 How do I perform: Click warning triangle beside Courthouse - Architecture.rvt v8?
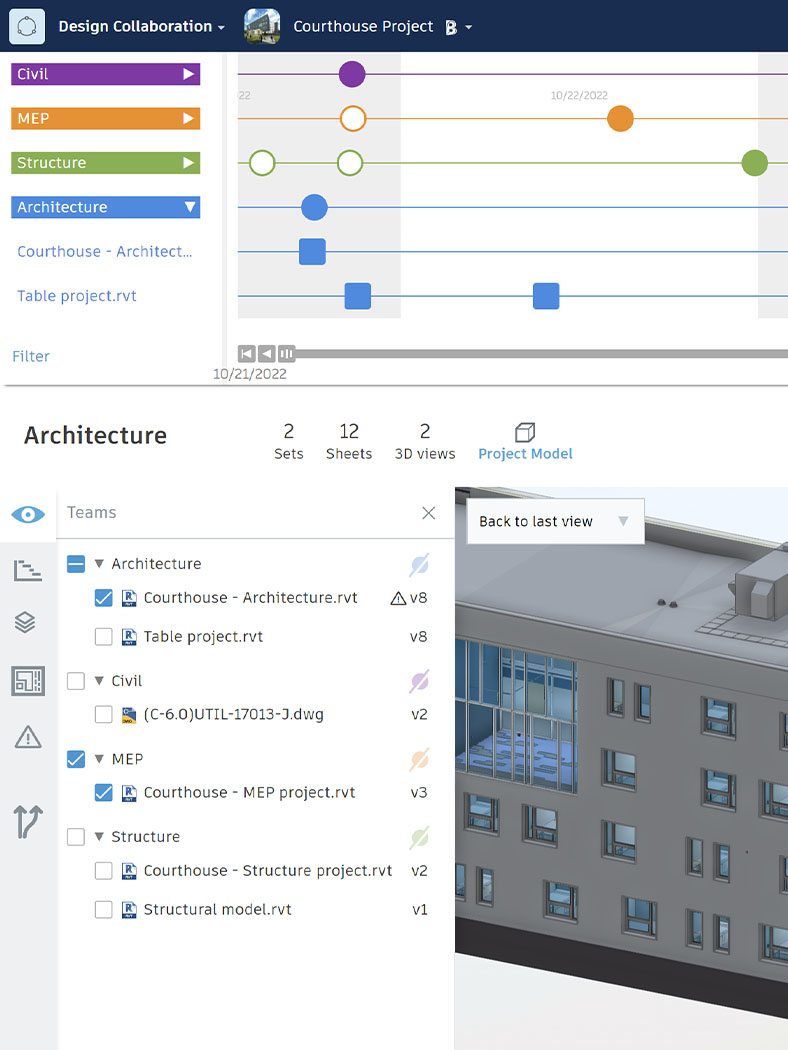[x=398, y=598]
